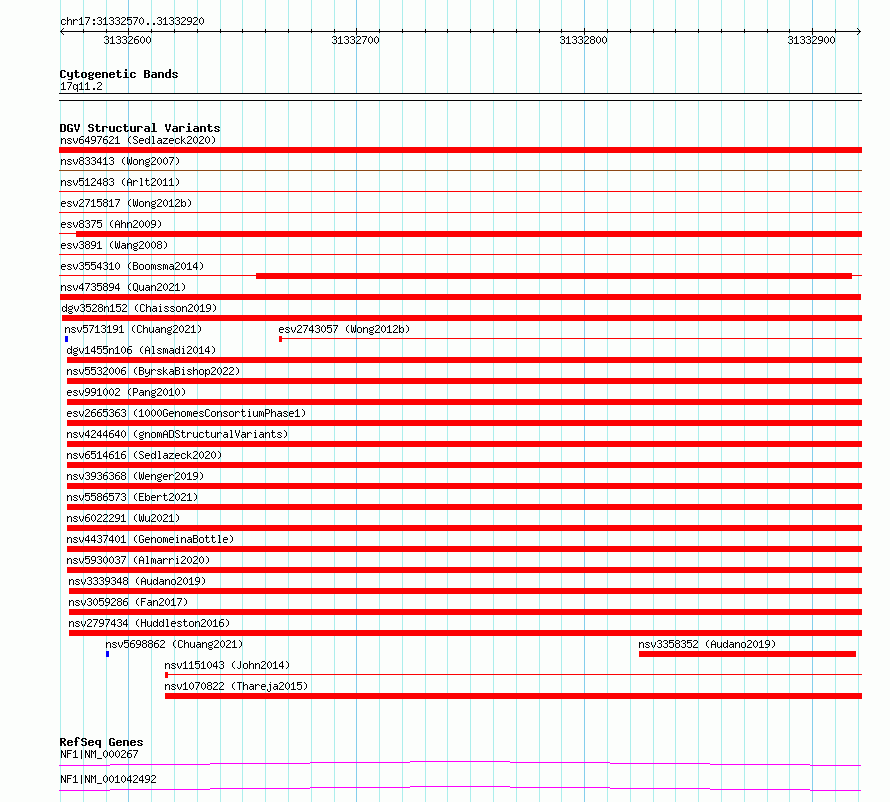The height and width of the screenshot is (802, 890).
Task: Open esv2743057 (Wong2012b) variant label
Action: coord(344,329)
